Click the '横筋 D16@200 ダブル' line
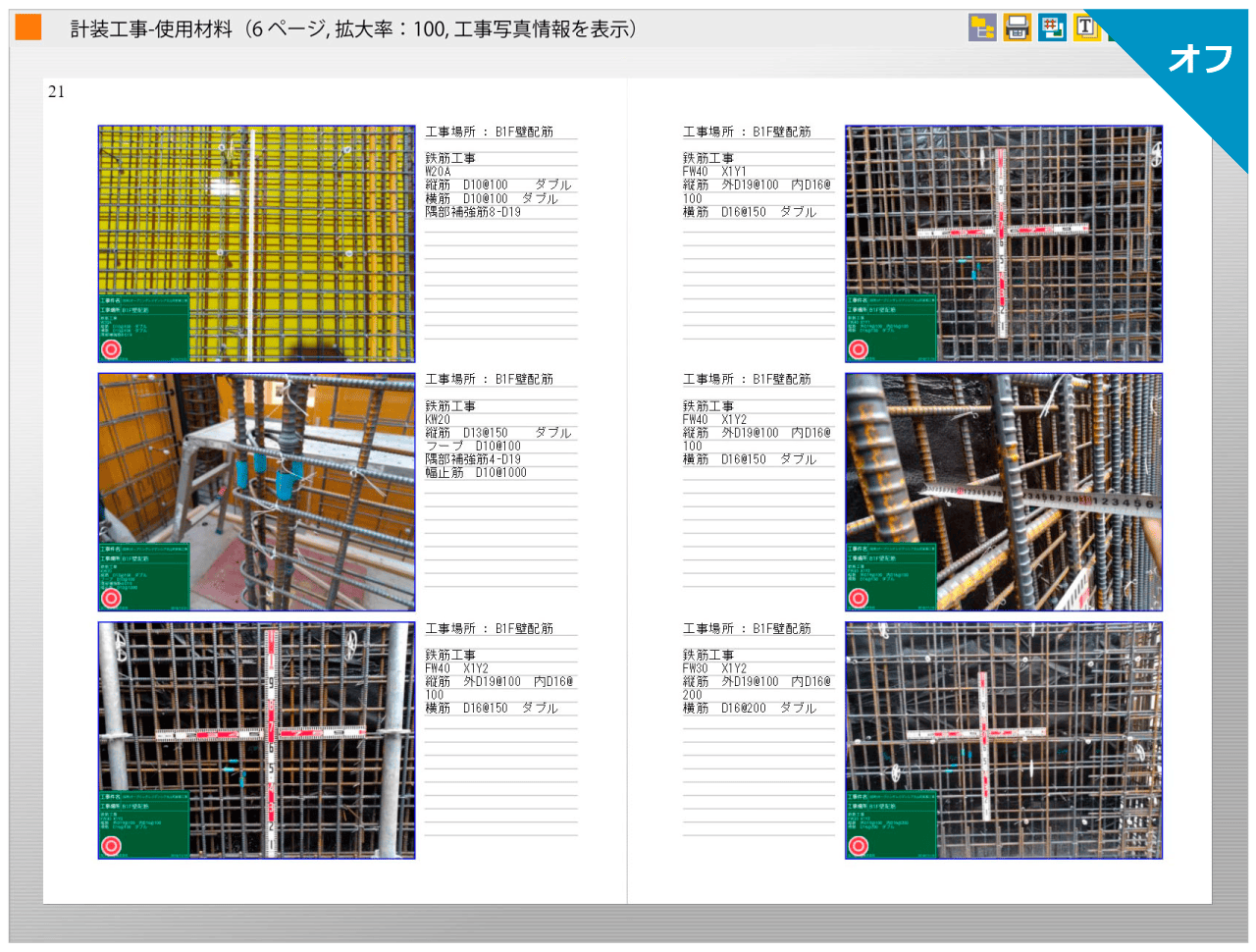1256x952 pixels. [750, 708]
